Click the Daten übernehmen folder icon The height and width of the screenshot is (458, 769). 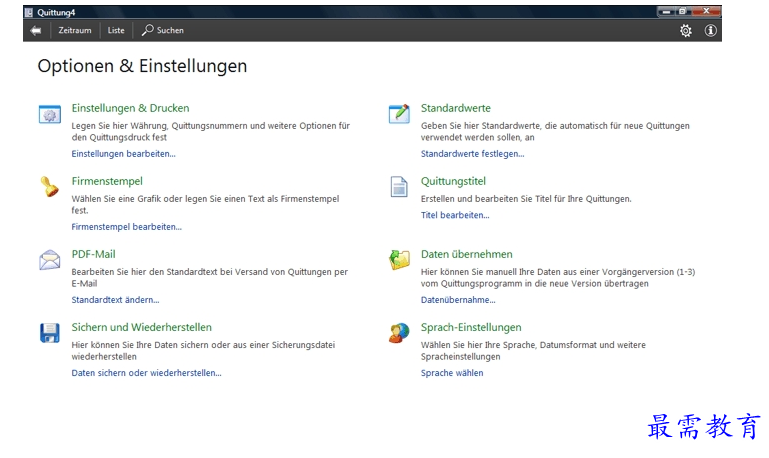tap(399, 260)
